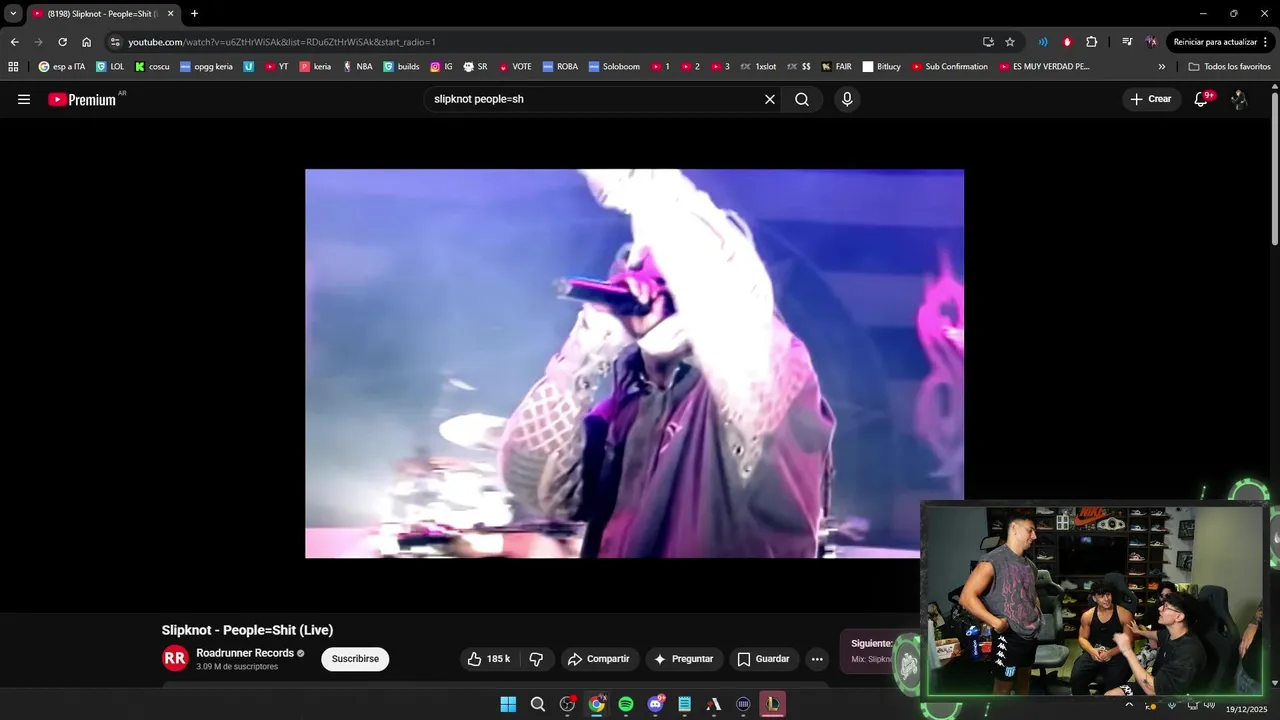Open Chrome home page button
The image size is (1280, 720).
87,42
